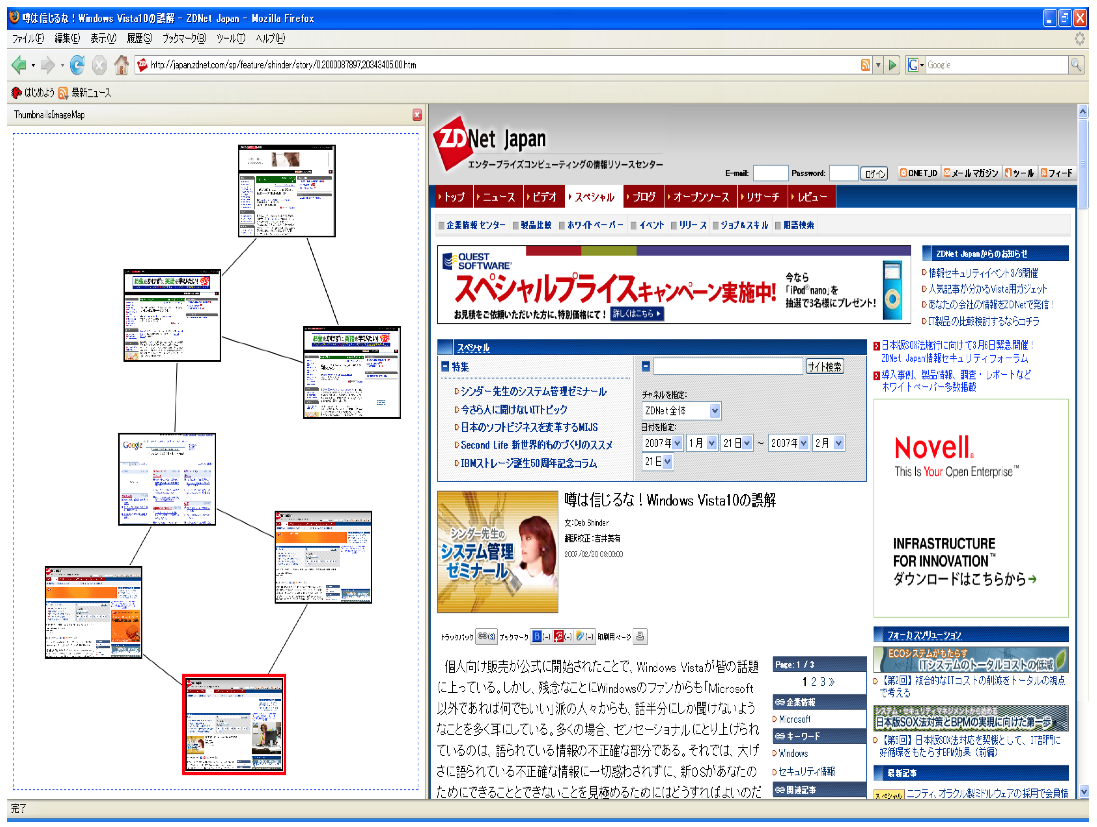This screenshot has width=1097, height=827.
Task: Go to page 2 of the article
Action: pyautogui.click(x=814, y=682)
